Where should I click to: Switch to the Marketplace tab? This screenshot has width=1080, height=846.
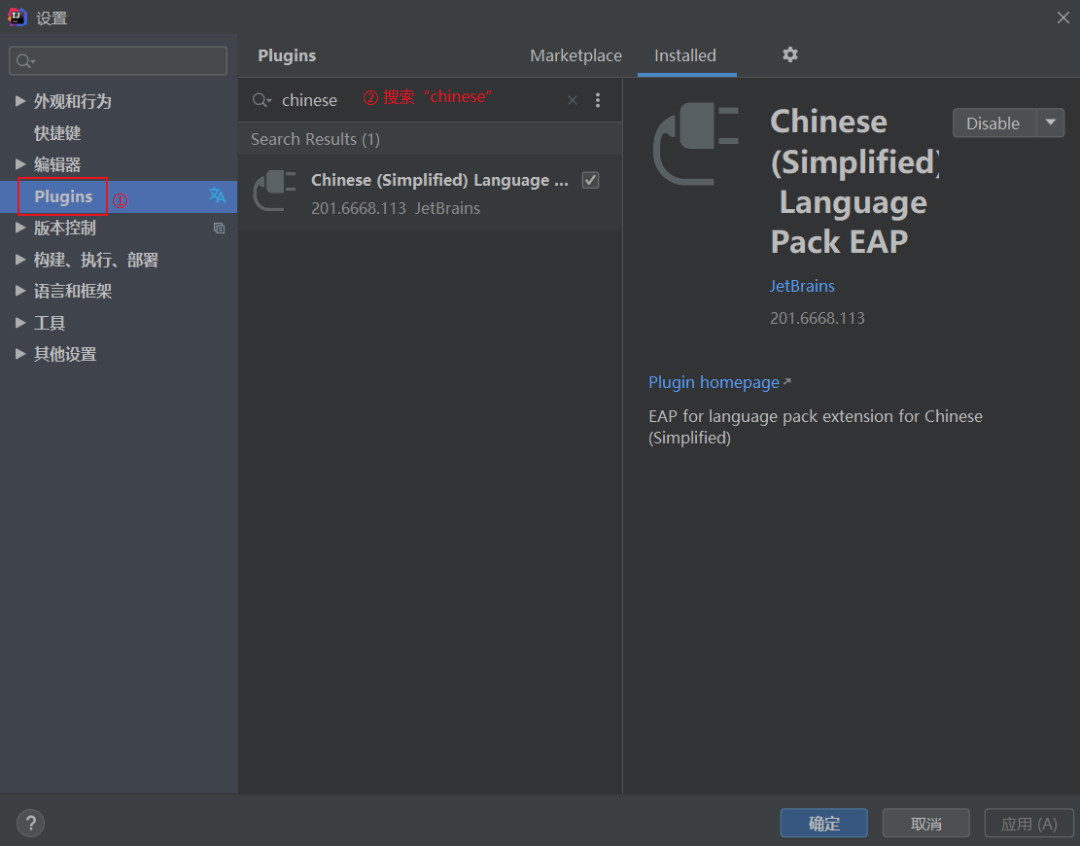tap(576, 55)
